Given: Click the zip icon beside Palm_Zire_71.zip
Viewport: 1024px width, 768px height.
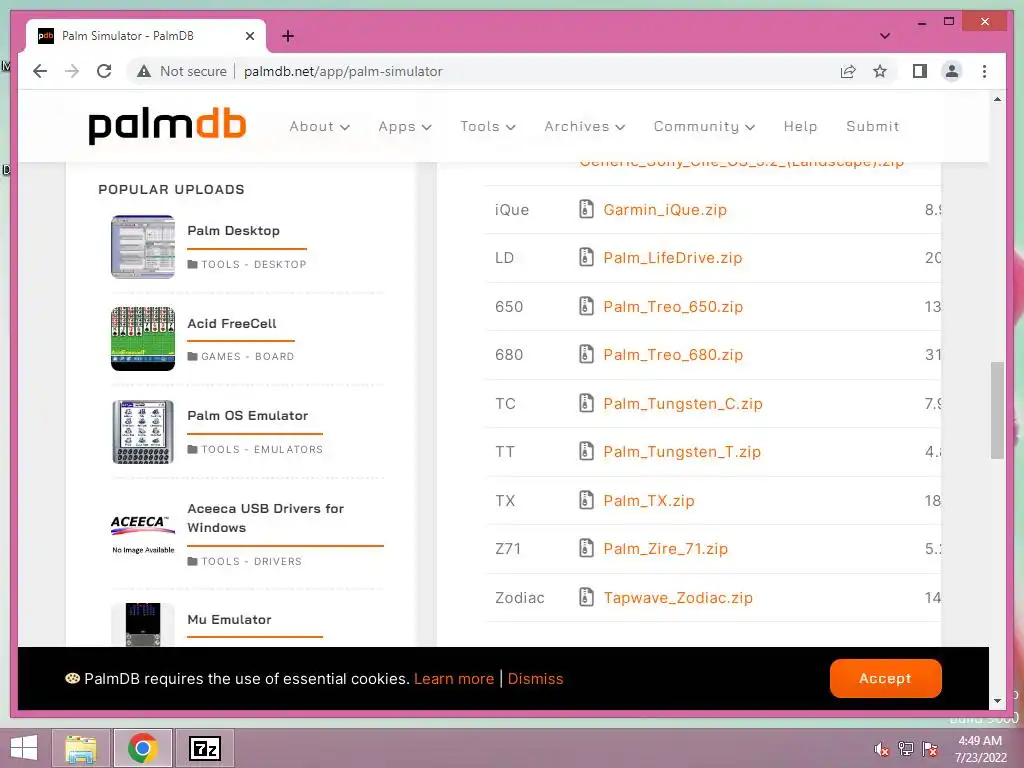Looking at the screenshot, I should pos(586,549).
